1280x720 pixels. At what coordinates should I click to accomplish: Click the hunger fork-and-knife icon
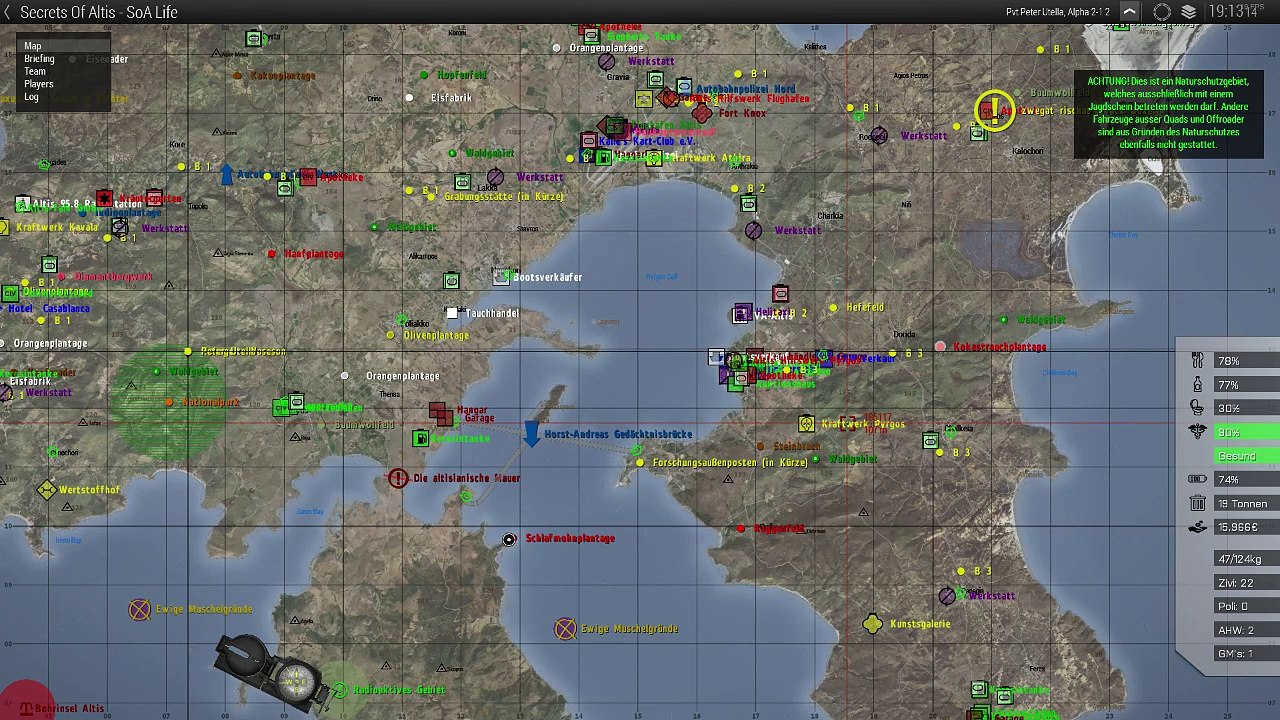[x=1198, y=361]
